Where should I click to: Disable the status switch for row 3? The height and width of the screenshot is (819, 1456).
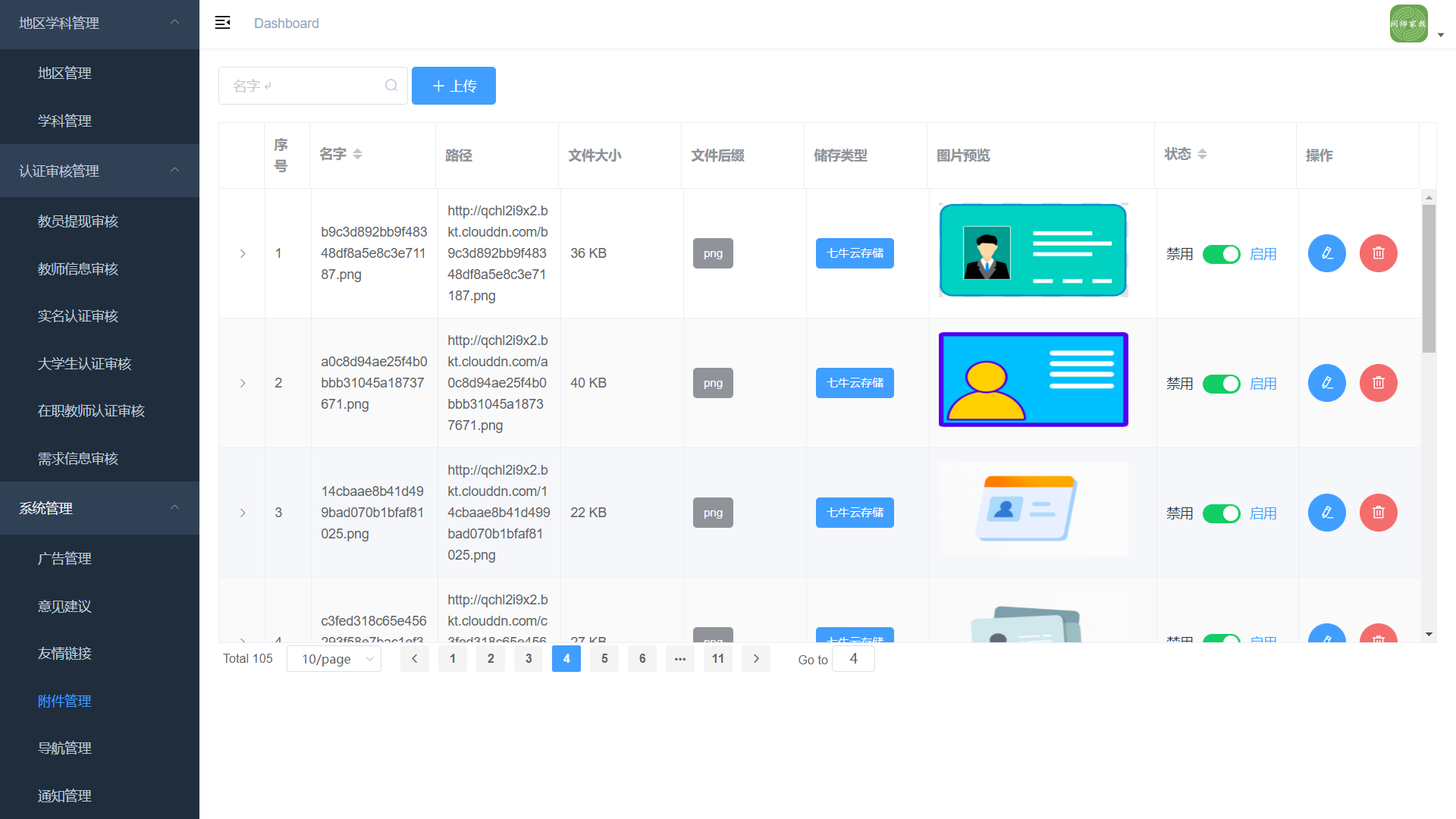(x=1221, y=513)
